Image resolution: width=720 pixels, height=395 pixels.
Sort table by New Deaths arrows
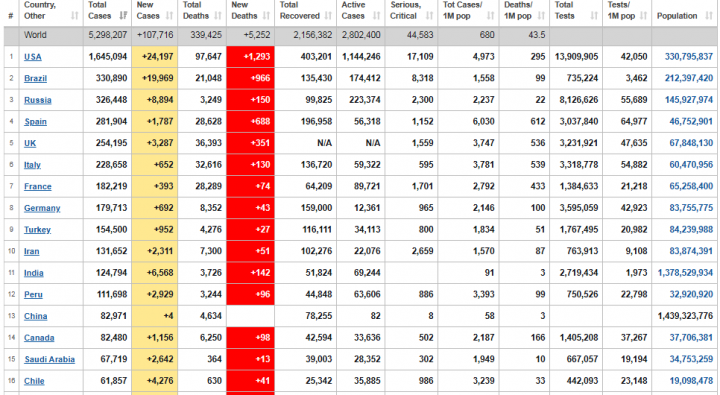point(266,16)
